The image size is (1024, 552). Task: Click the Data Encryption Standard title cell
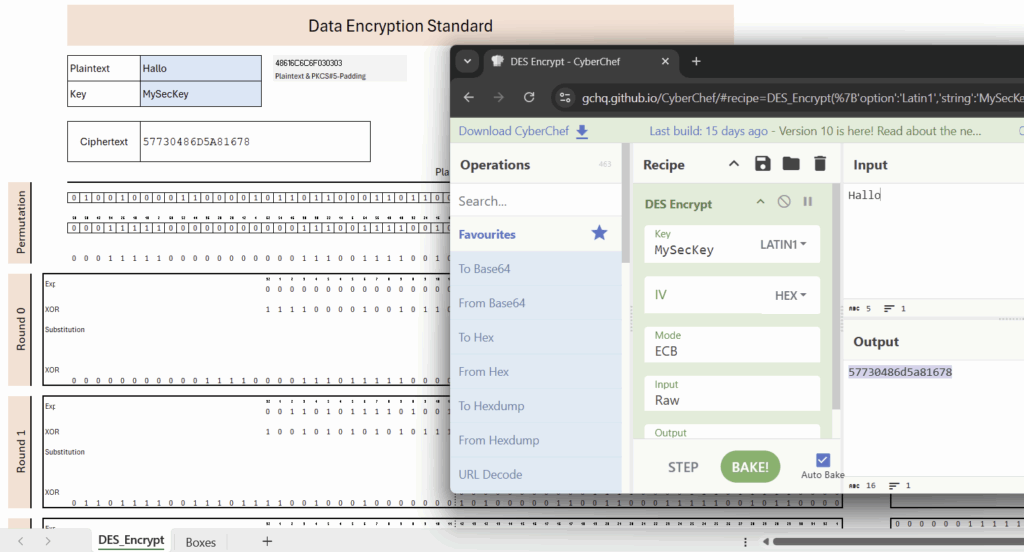pyautogui.click(x=400, y=25)
